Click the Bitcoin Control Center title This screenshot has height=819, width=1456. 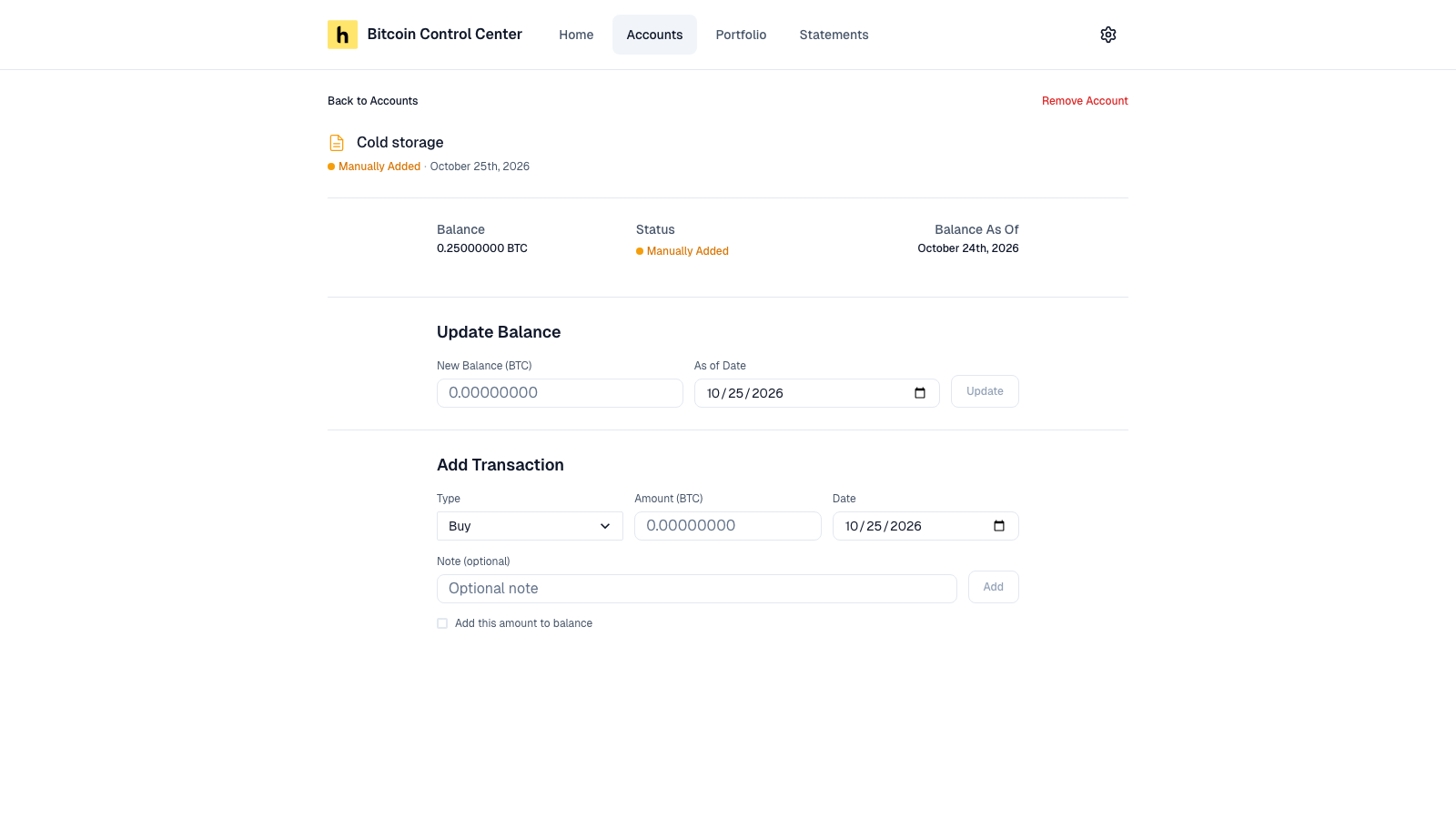point(444,35)
